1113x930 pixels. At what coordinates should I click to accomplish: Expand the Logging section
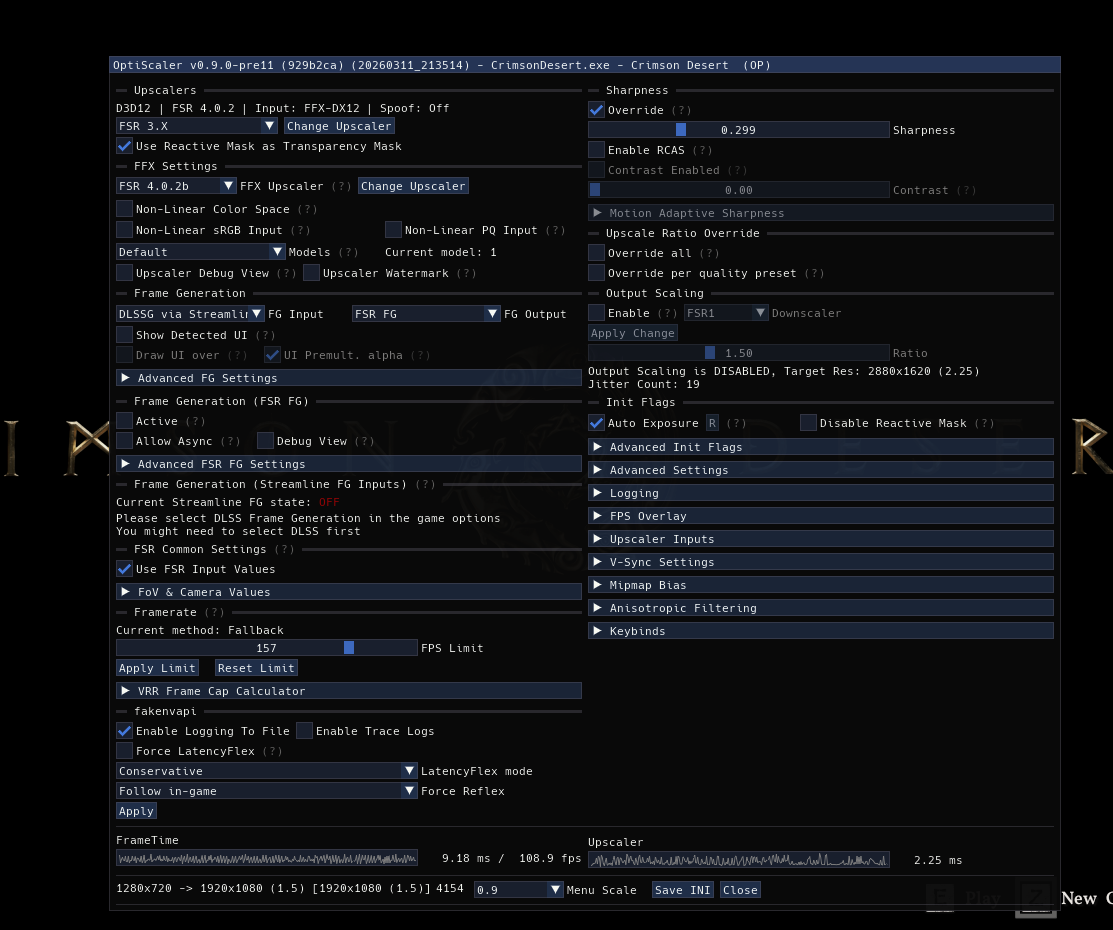821,493
